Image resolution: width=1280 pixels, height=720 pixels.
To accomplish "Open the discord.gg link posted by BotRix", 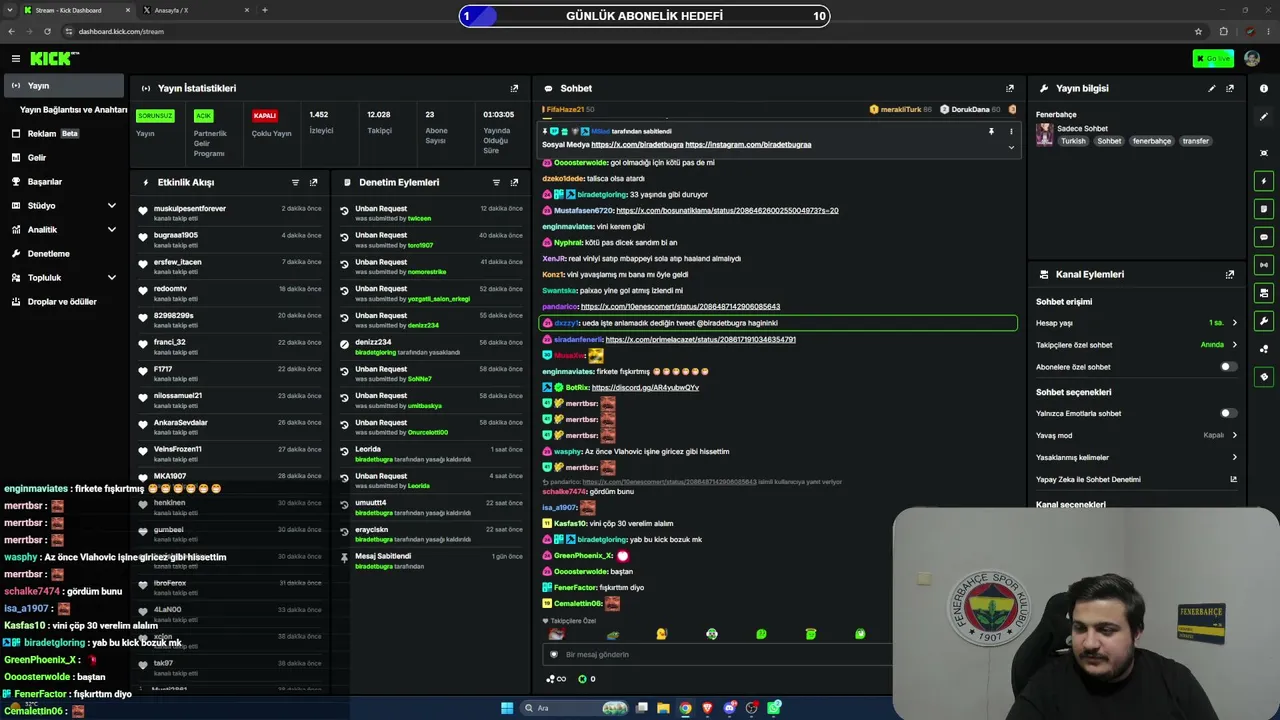I will tap(645, 387).
